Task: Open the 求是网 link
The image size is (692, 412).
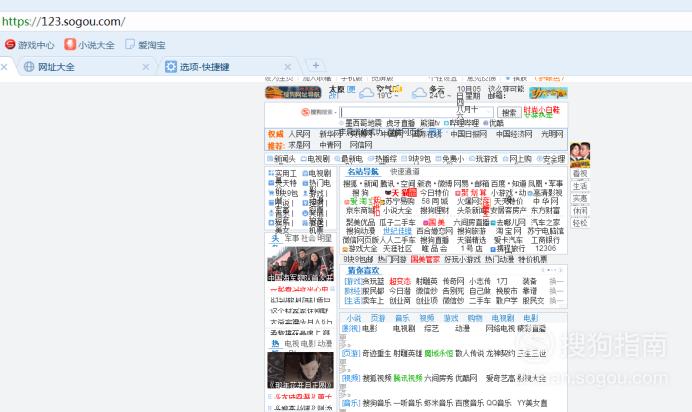Action: [299, 145]
